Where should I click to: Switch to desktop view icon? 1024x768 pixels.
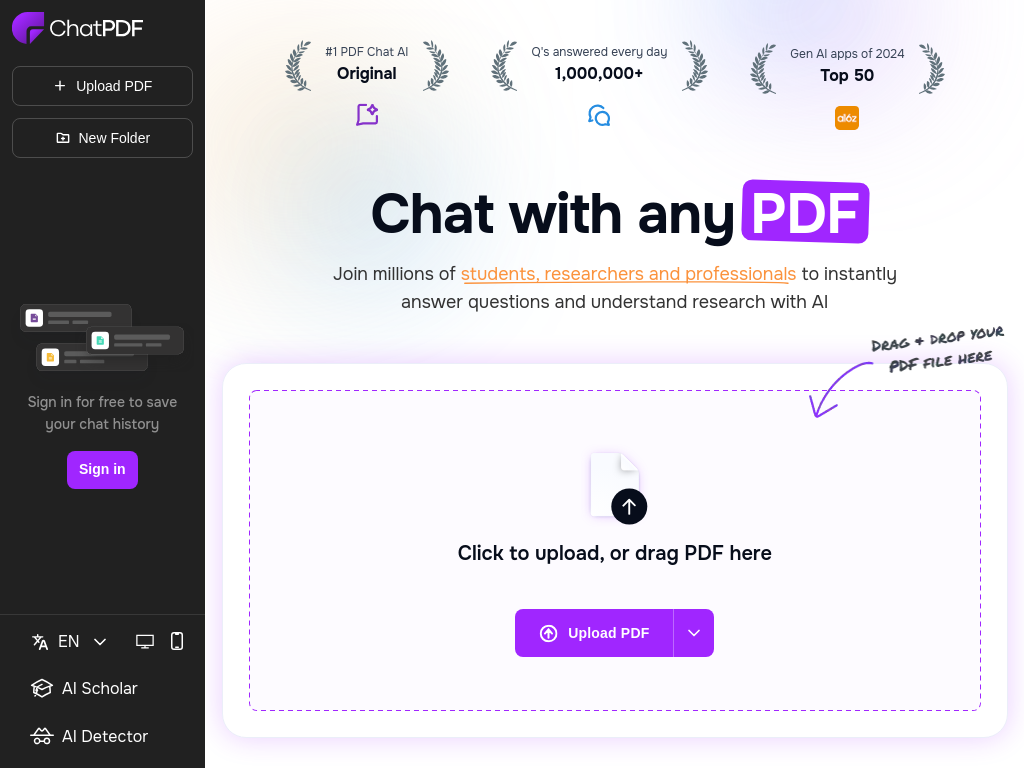pos(145,642)
